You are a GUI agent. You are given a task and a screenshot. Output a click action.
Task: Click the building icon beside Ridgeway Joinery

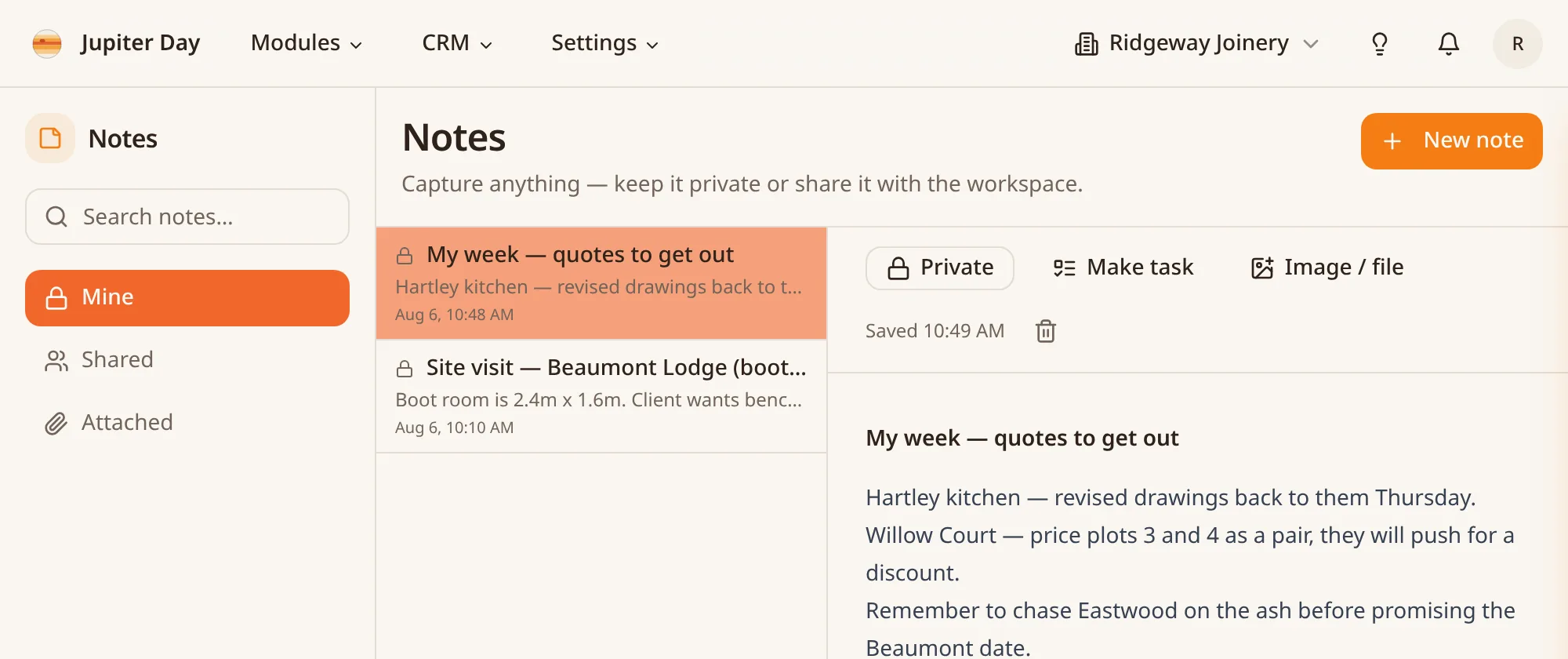coord(1087,44)
